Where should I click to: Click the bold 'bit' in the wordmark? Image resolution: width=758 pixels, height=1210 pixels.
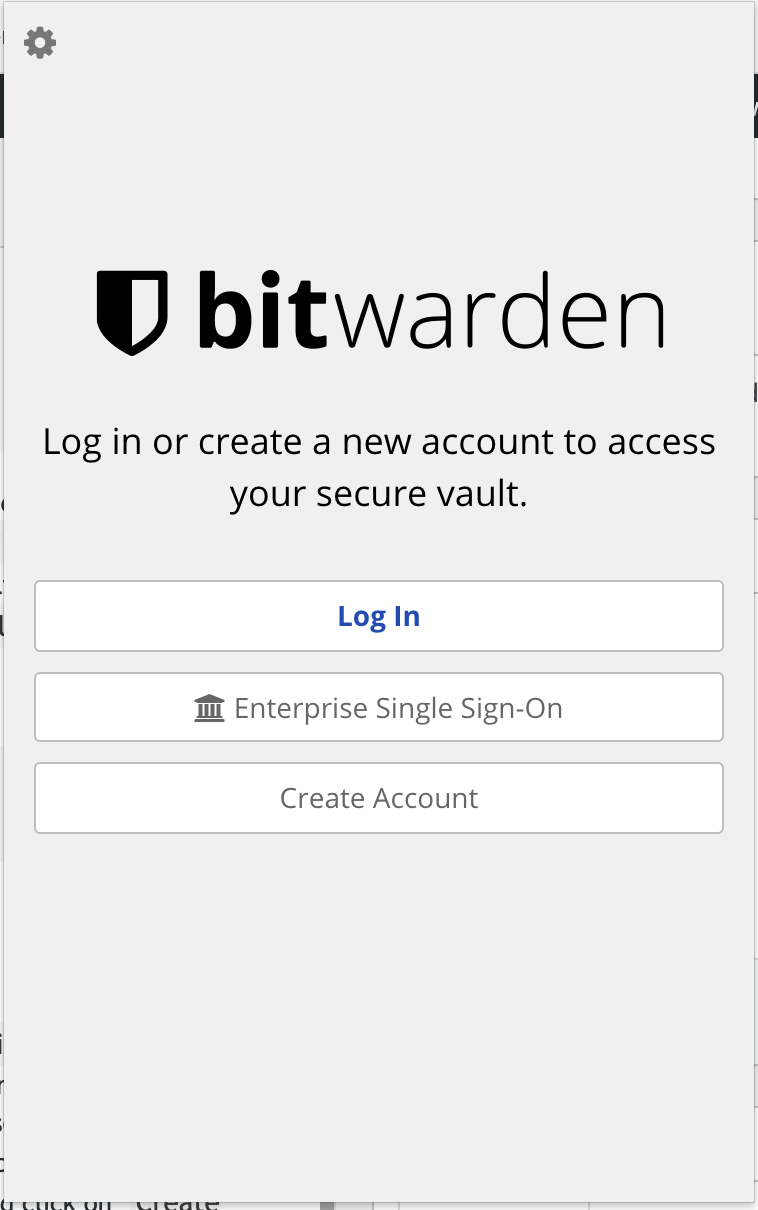[x=262, y=310]
